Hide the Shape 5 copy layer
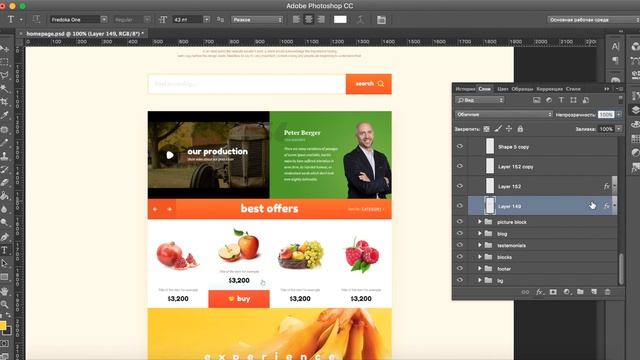Image resolution: width=640 pixels, height=360 pixels. point(460,147)
